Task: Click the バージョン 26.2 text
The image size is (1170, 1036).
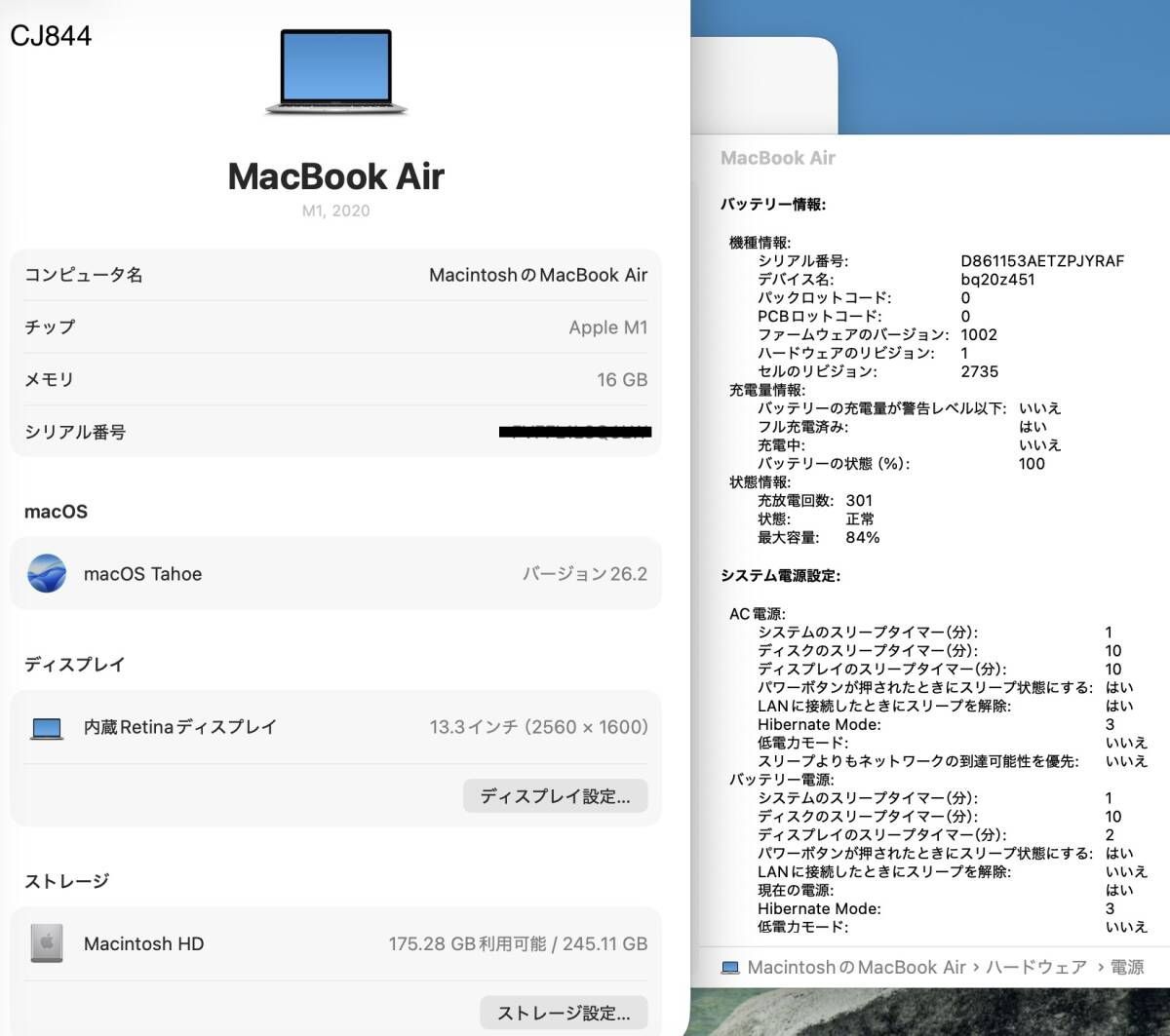Action: 585,574
